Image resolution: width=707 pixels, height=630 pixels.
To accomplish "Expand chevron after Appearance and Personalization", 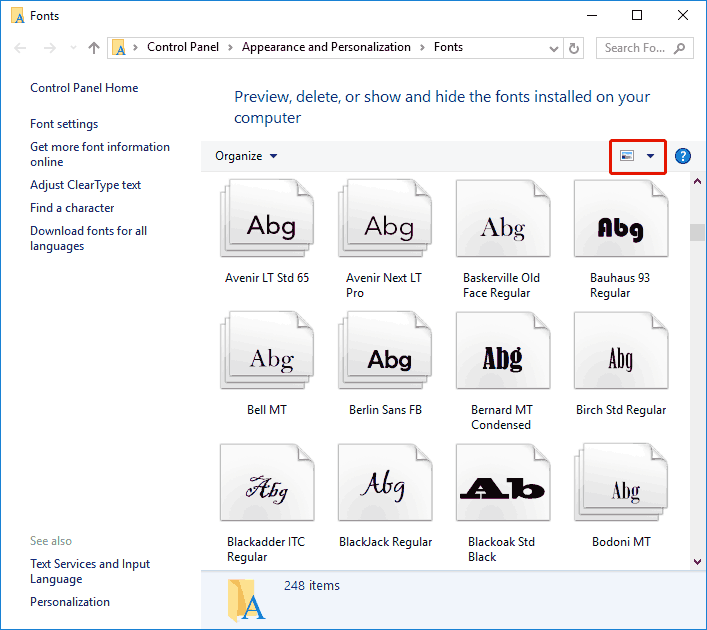I will [422, 48].
